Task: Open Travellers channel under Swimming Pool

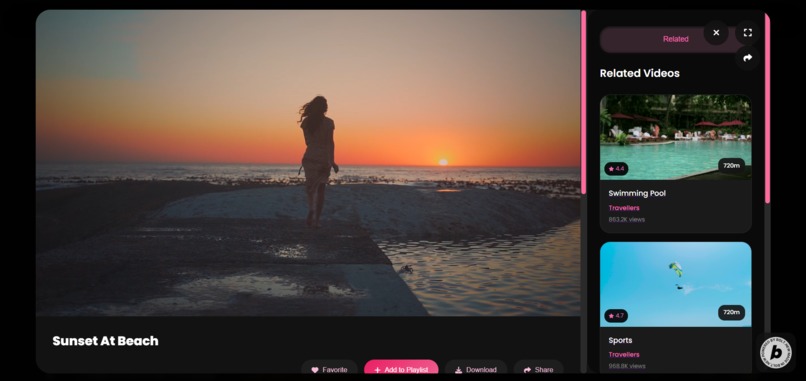Action: pyautogui.click(x=624, y=208)
